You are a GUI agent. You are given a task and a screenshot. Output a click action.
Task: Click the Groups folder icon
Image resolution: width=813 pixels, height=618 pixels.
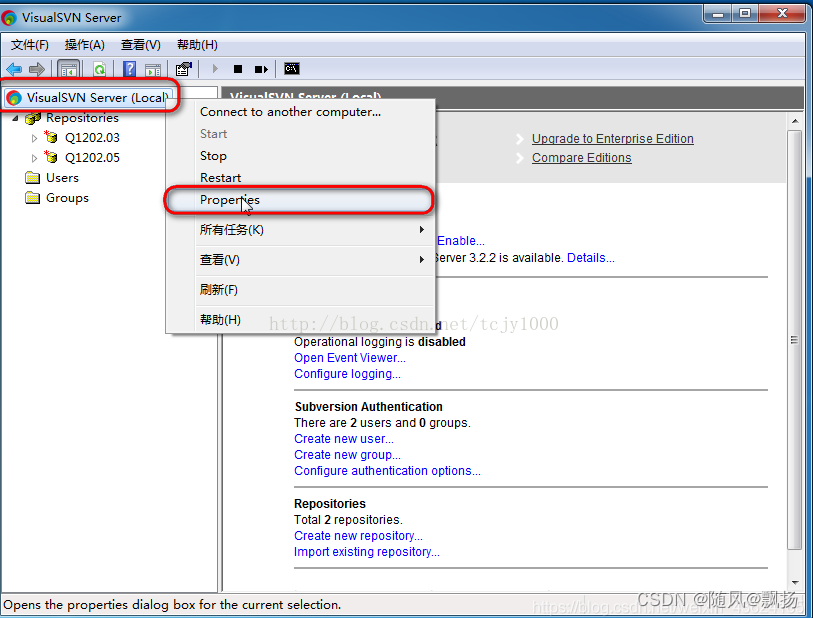[33, 198]
